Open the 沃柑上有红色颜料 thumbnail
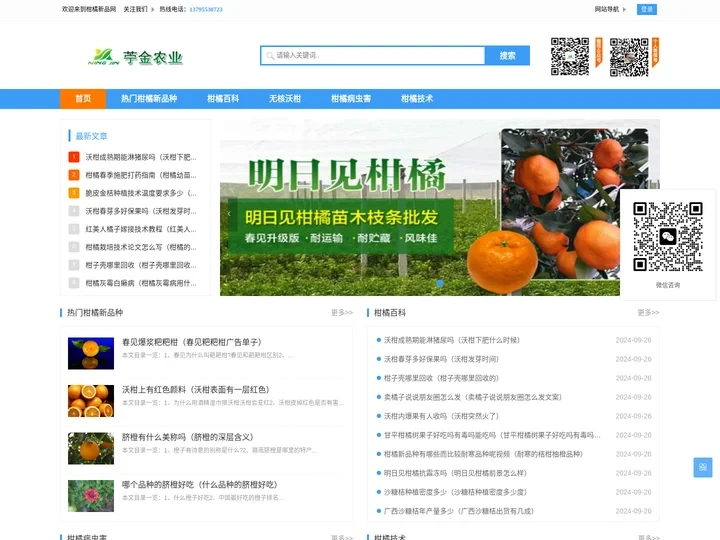Viewport: 720px width, 540px height. pos(91,401)
